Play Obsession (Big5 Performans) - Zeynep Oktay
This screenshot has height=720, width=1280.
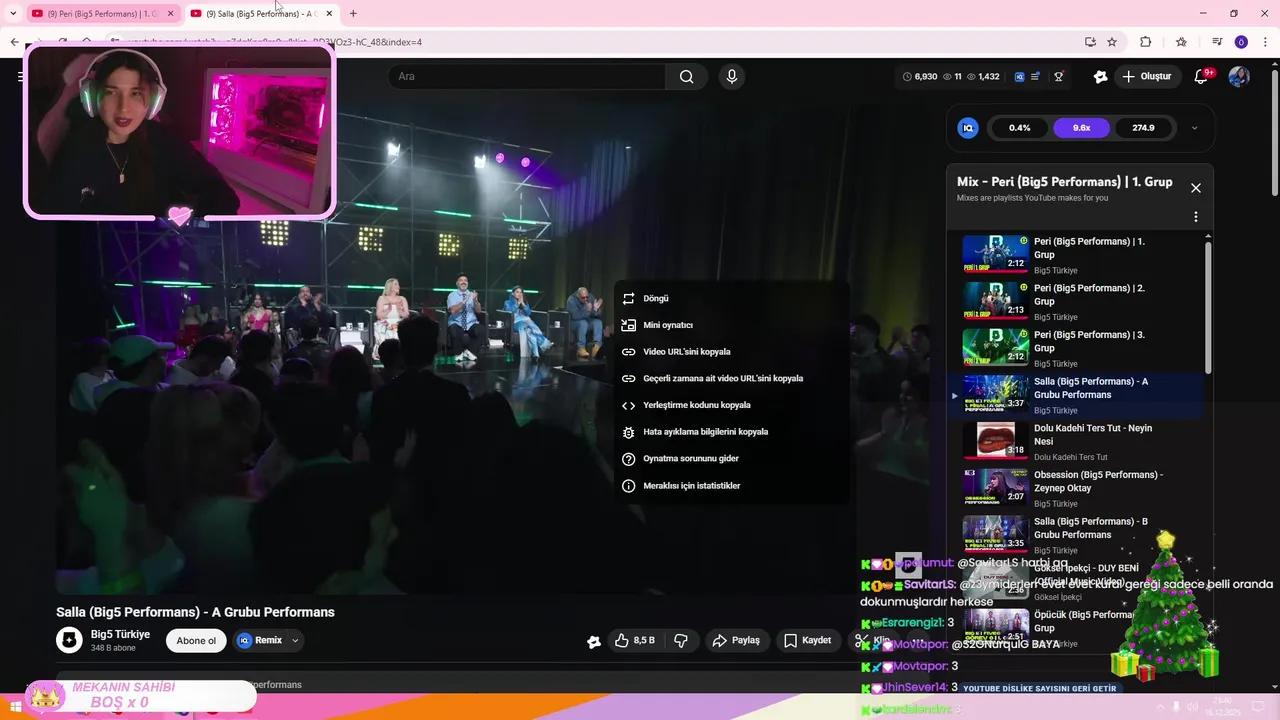(x=1076, y=488)
